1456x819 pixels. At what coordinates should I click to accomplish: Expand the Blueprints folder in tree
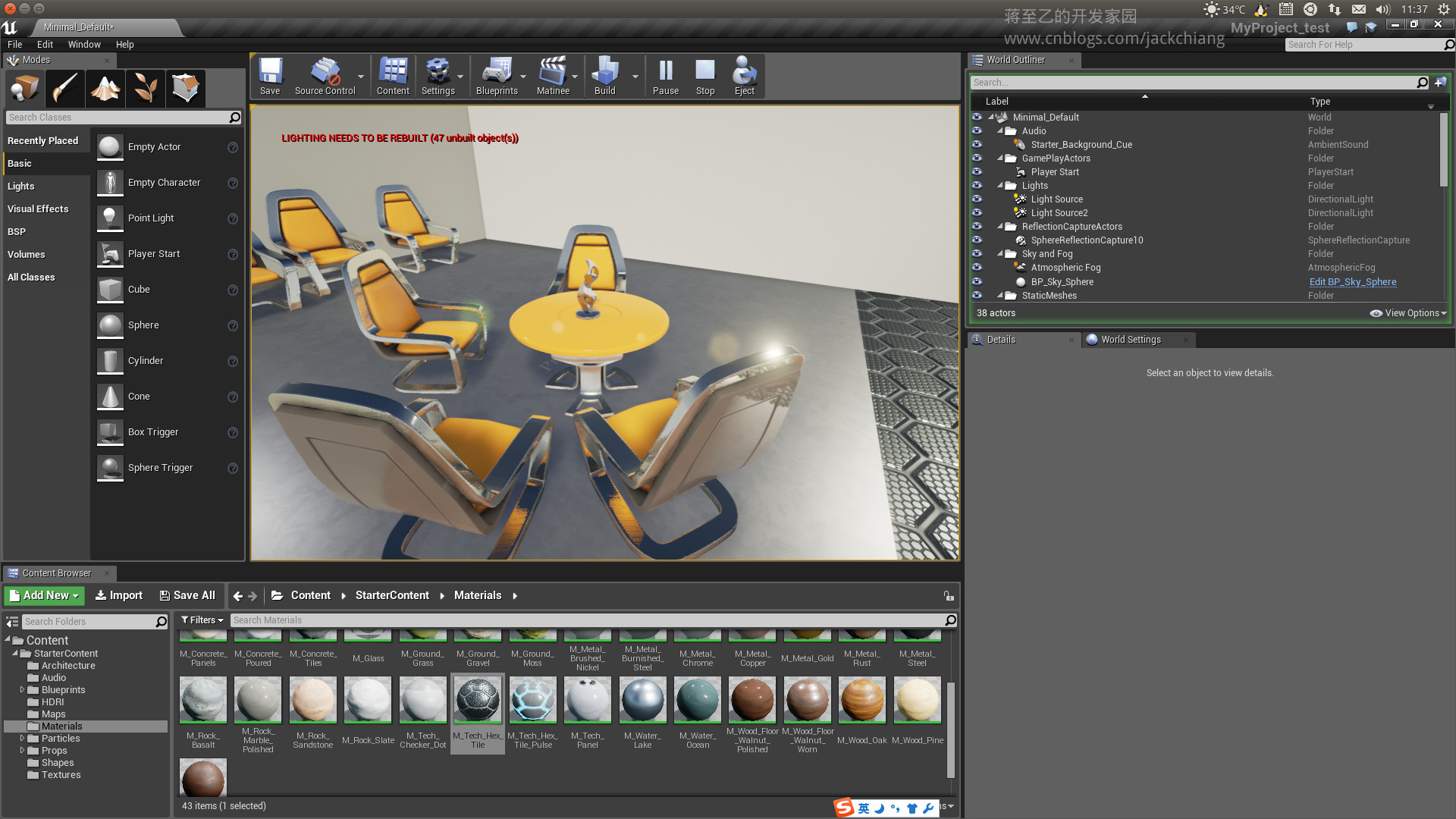[x=22, y=690]
